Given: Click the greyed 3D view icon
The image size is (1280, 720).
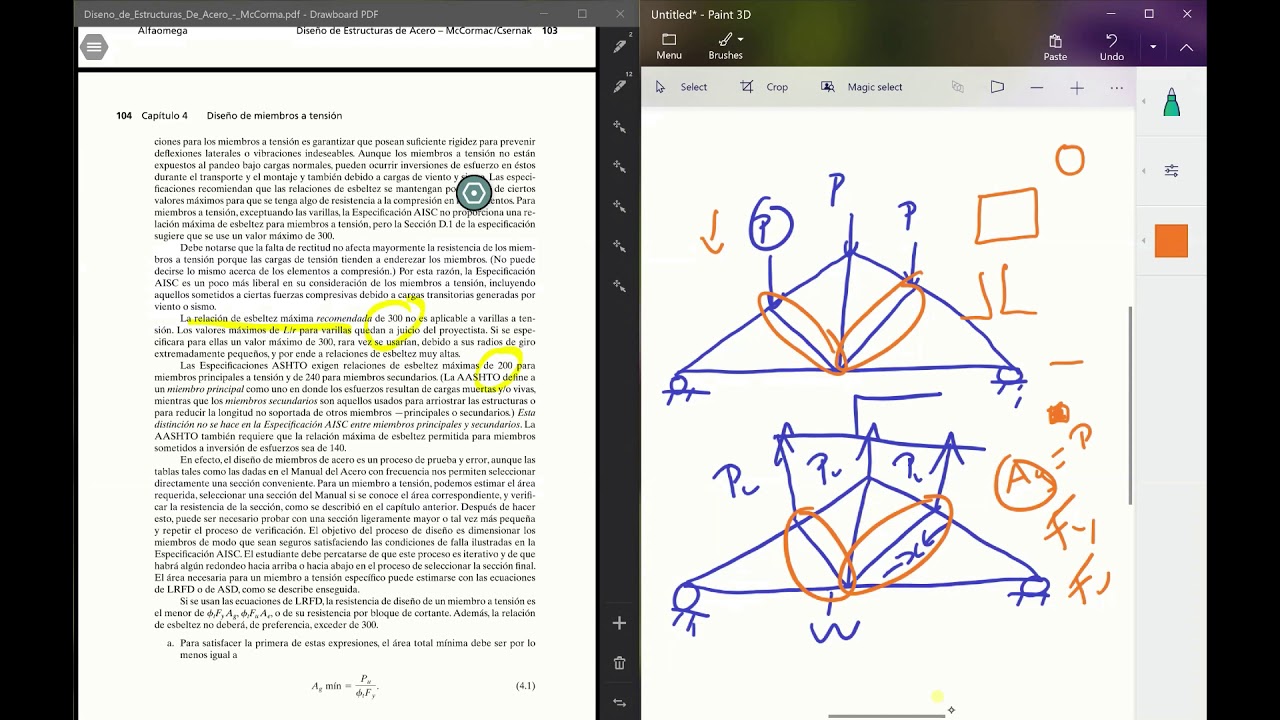Looking at the screenshot, I should (x=957, y=87).
